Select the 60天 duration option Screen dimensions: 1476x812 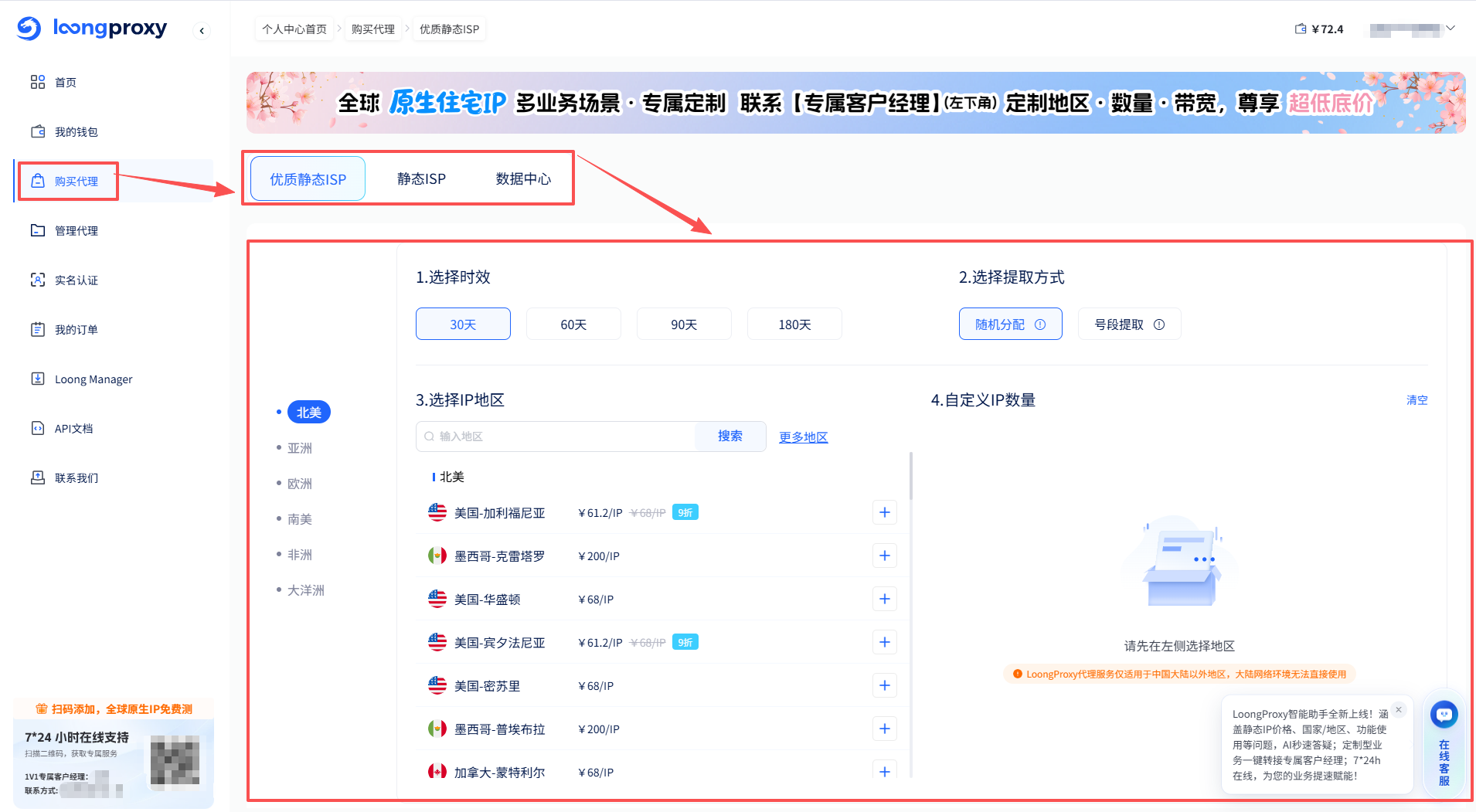coord(573,324)
